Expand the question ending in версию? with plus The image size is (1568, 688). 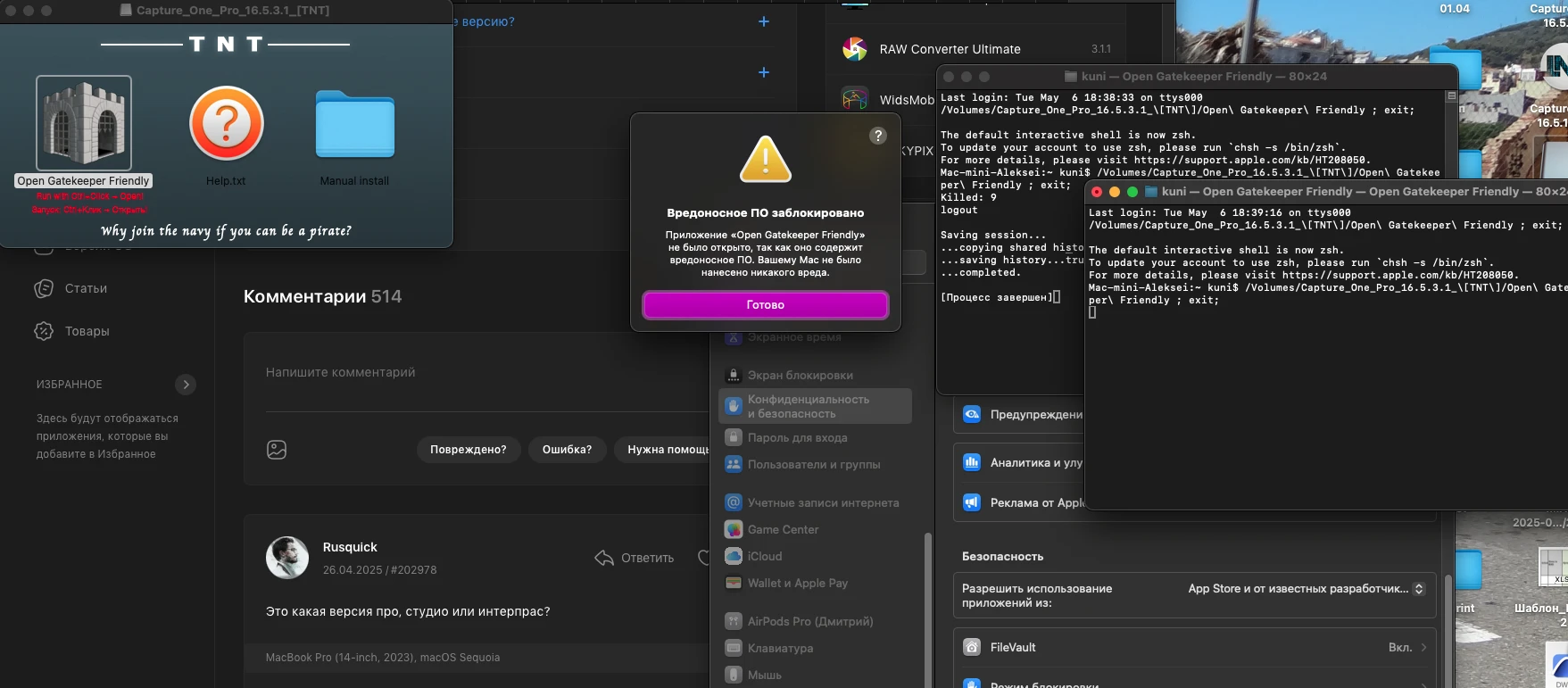click(764, 21)
